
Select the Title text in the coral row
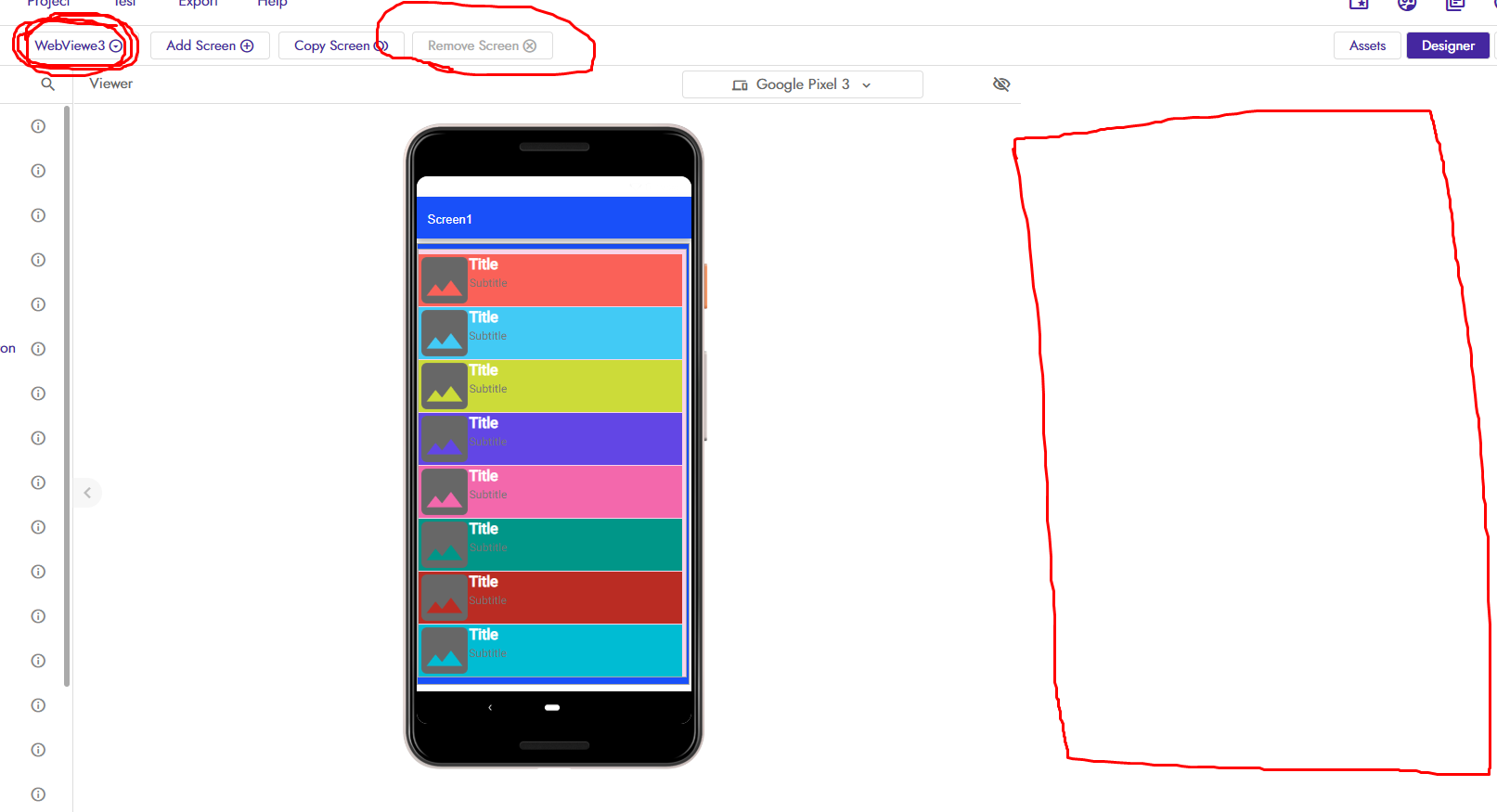click(484, 264)
